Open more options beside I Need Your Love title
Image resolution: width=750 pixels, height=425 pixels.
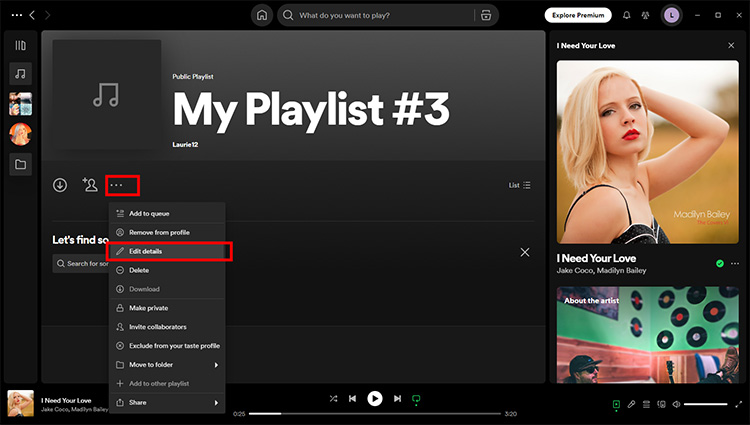click(x=735, y=263)
